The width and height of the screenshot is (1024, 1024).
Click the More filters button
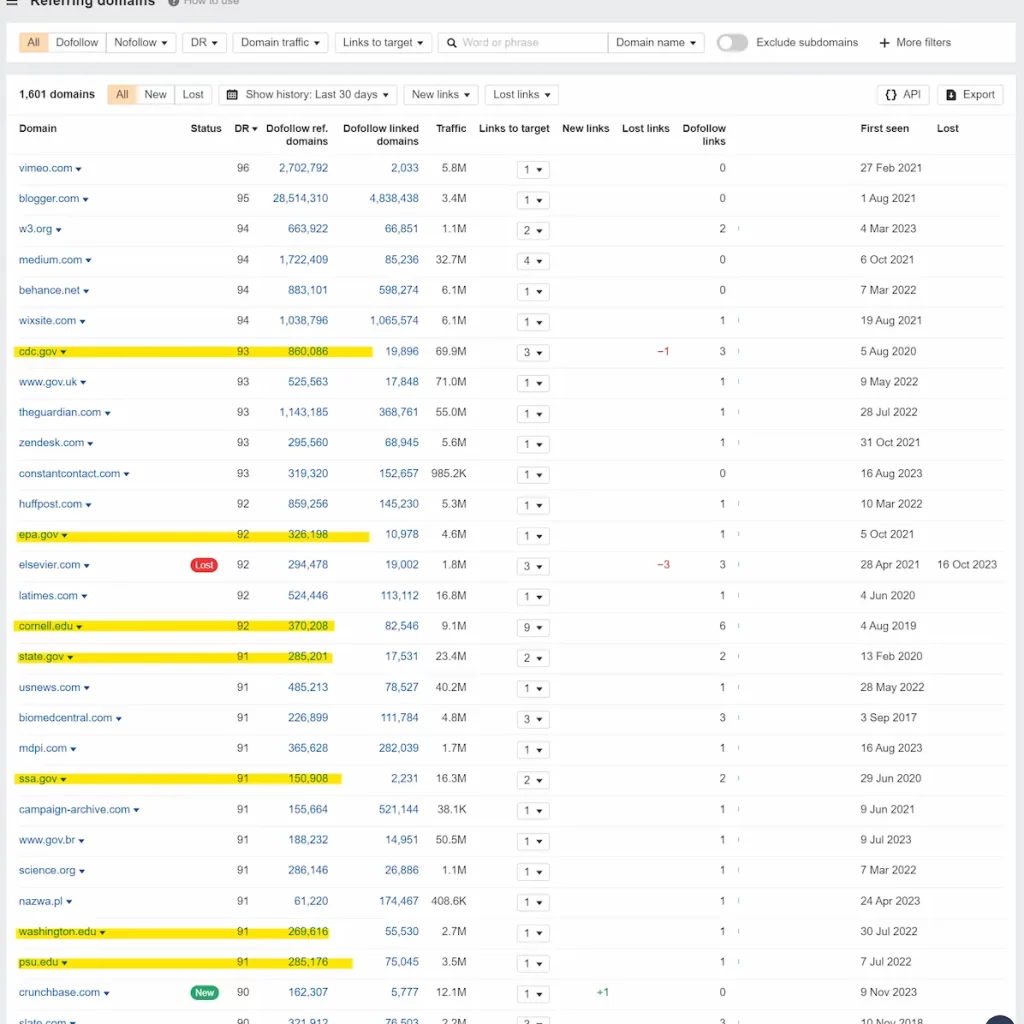pyautogui.click(x=915, y=42)
